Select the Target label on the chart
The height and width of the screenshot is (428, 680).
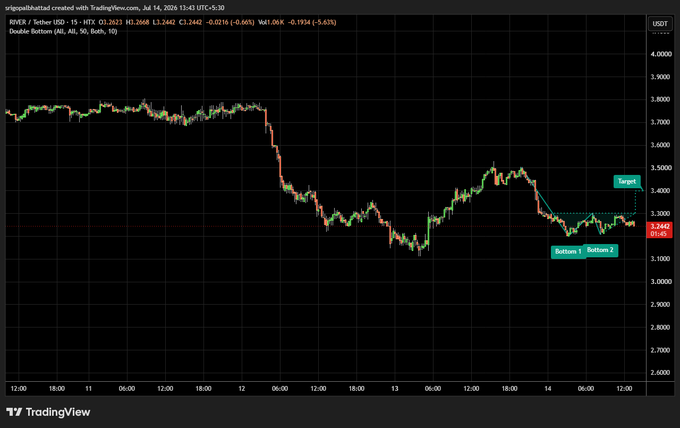[627, 181]
